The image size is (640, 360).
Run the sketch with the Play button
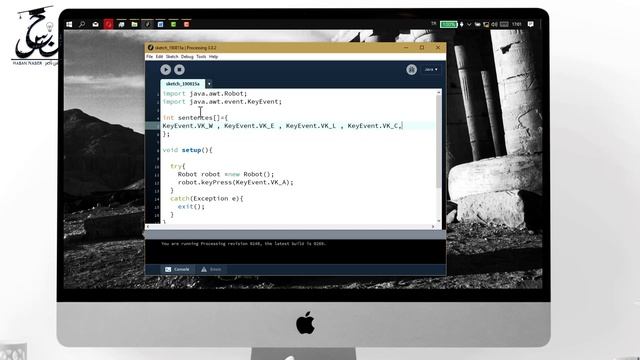(165, 69)
